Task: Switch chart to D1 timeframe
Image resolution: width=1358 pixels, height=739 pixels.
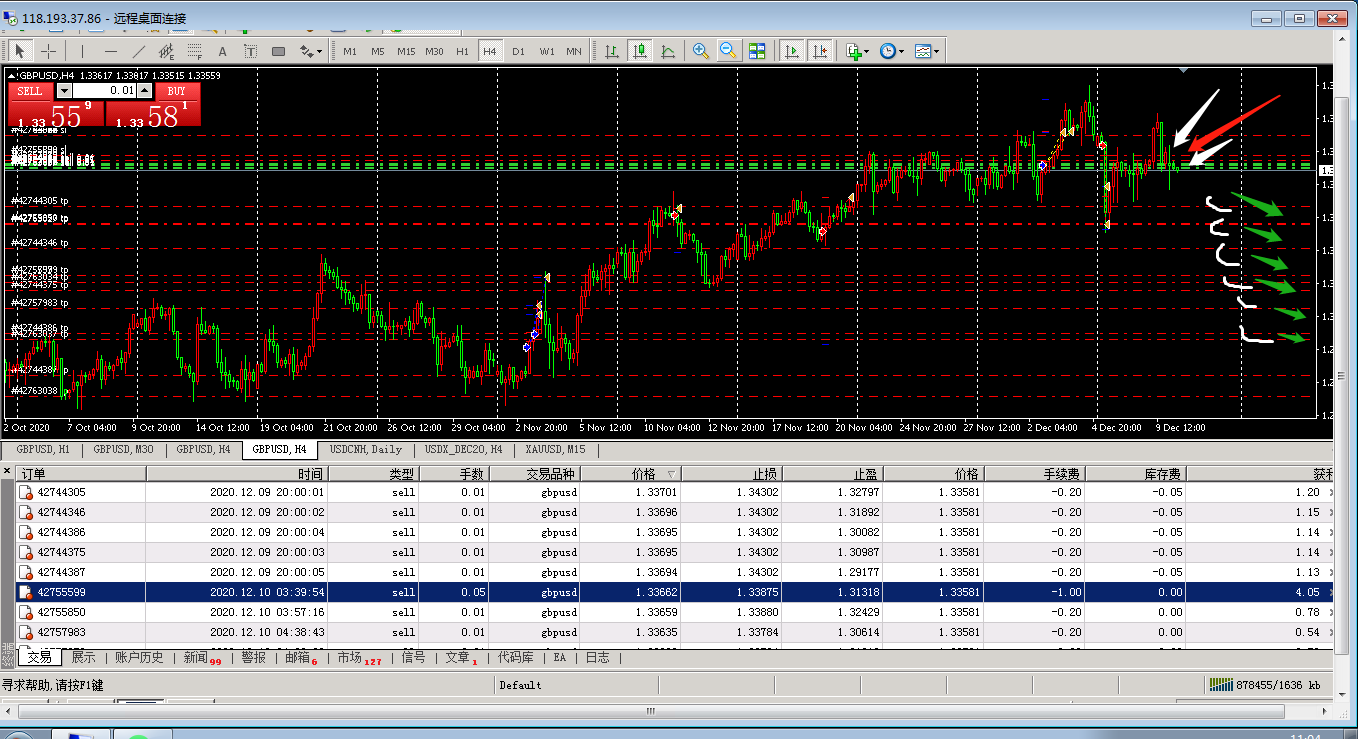Action: 518,51
